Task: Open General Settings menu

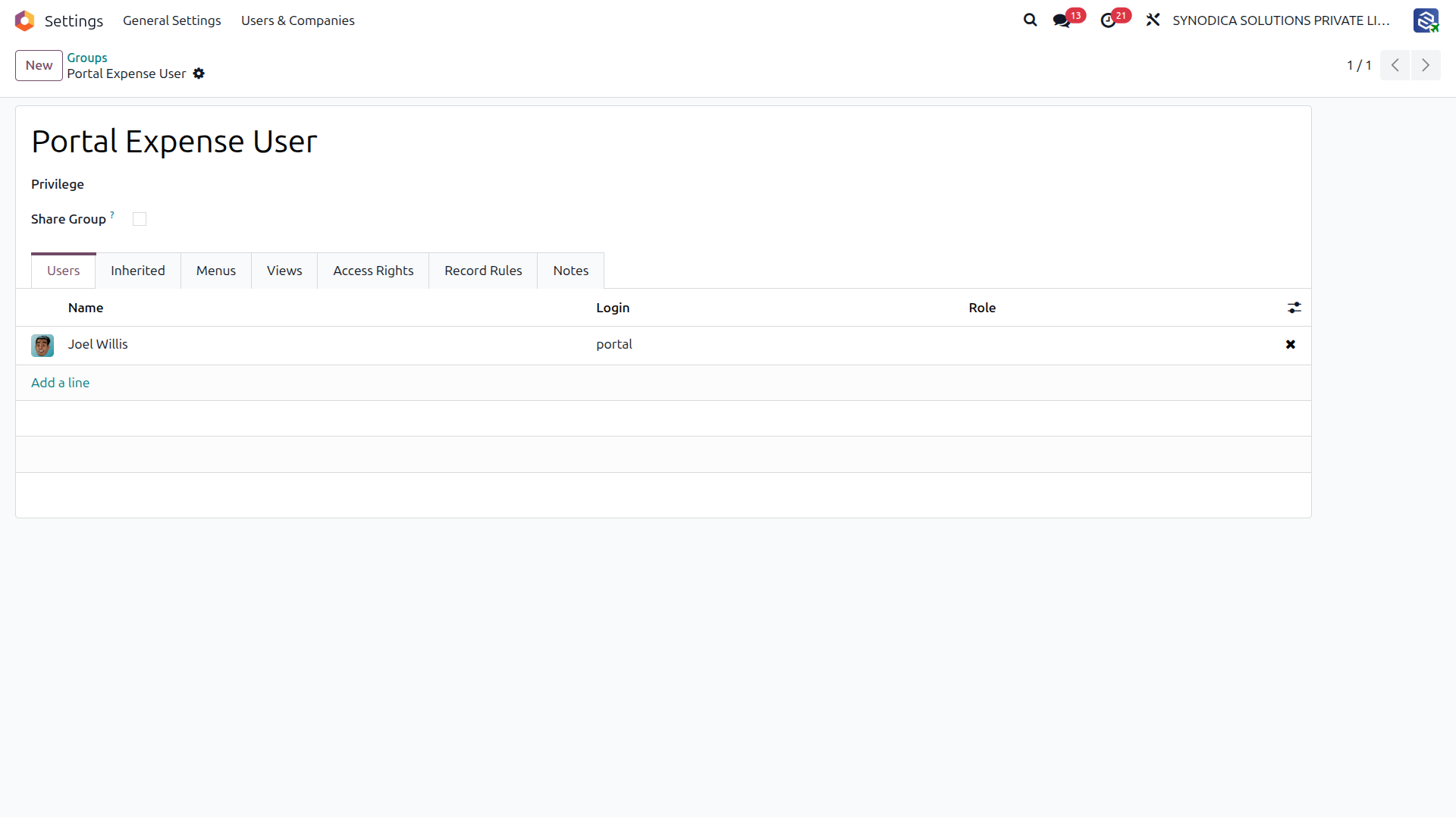Action: [x=172, y=20]
